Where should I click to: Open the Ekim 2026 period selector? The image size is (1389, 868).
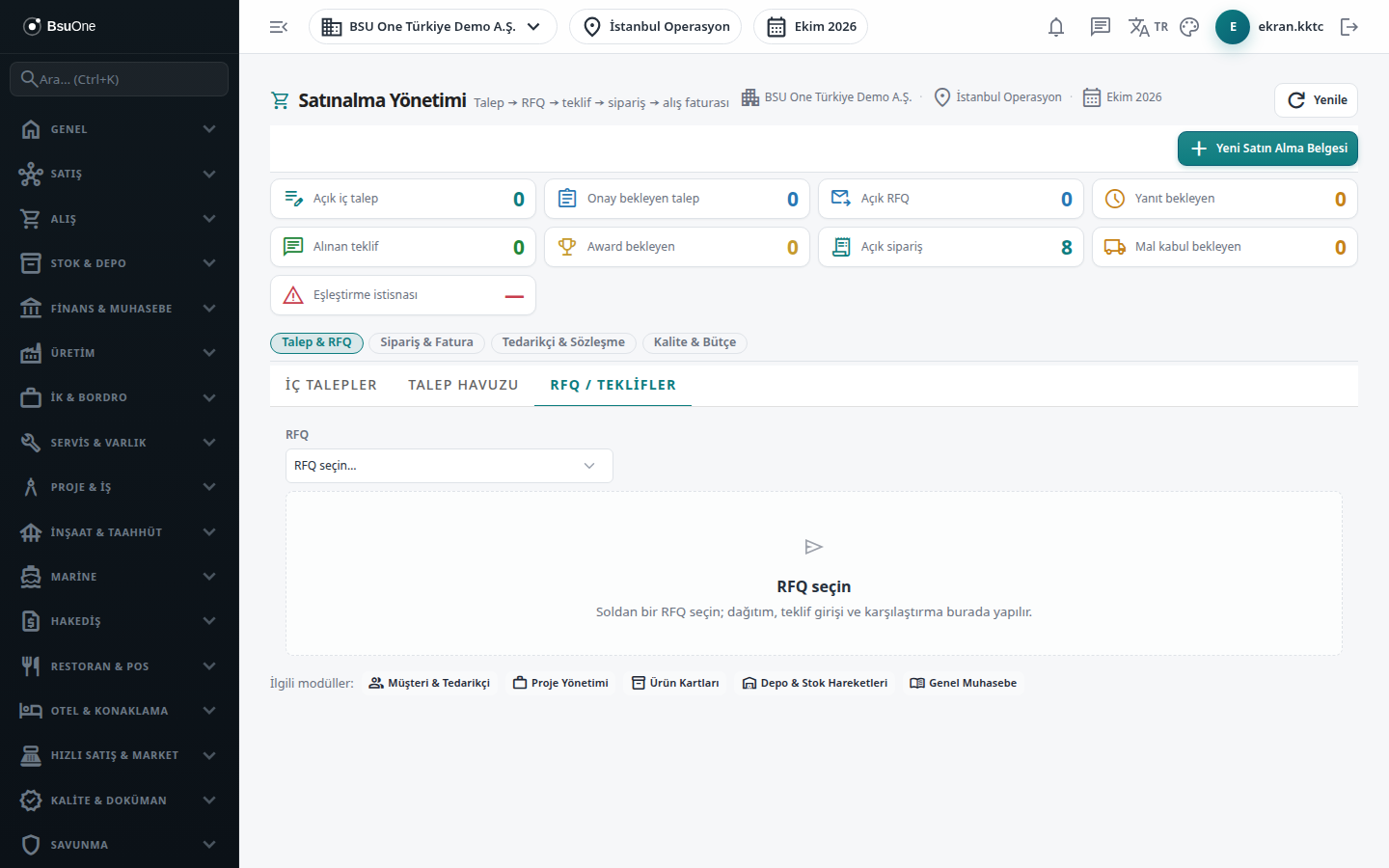(810, 27)
